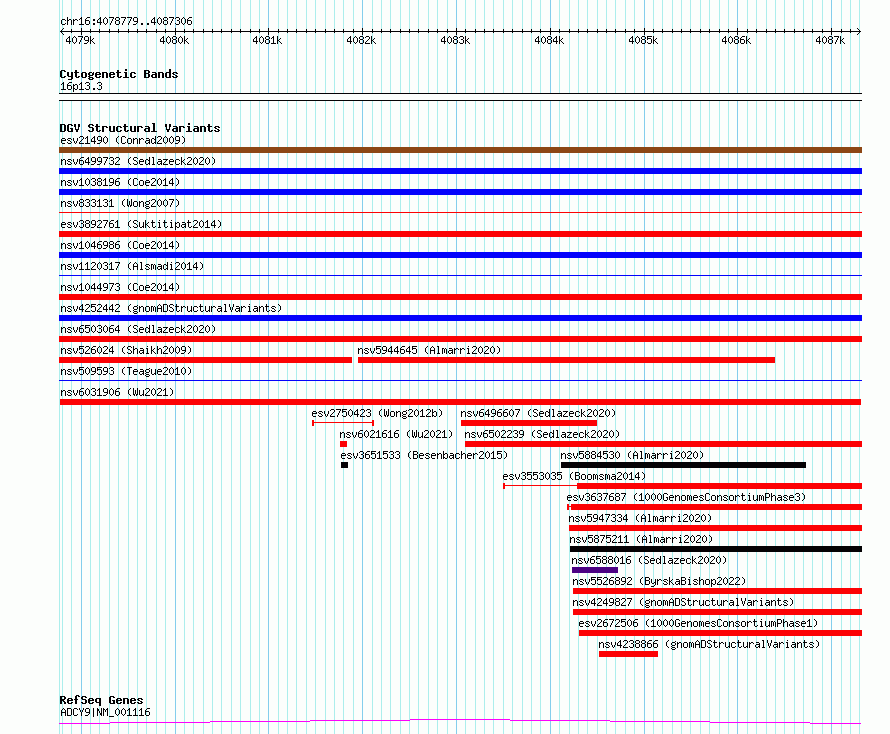Select nsv833131 (Wong2007) label
The width and height of the screenshot is (890, 734).
point(120,203)
